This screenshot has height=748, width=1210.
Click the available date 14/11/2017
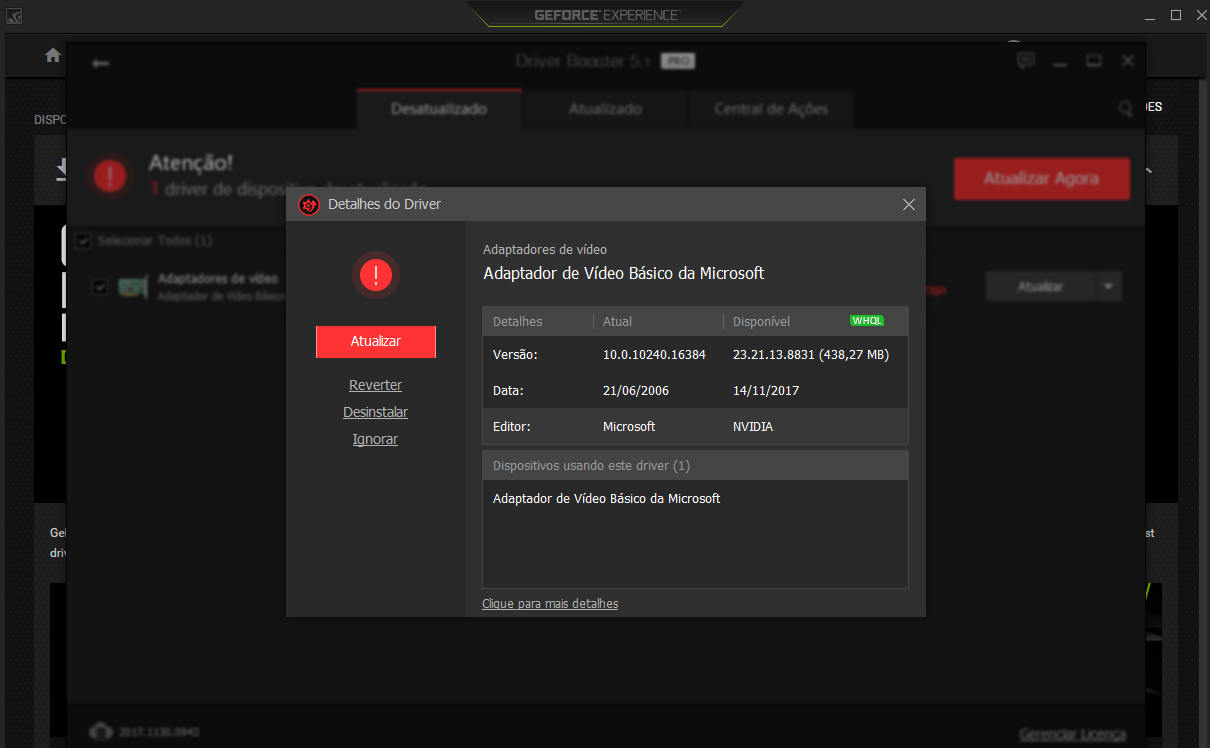(766, 390)
